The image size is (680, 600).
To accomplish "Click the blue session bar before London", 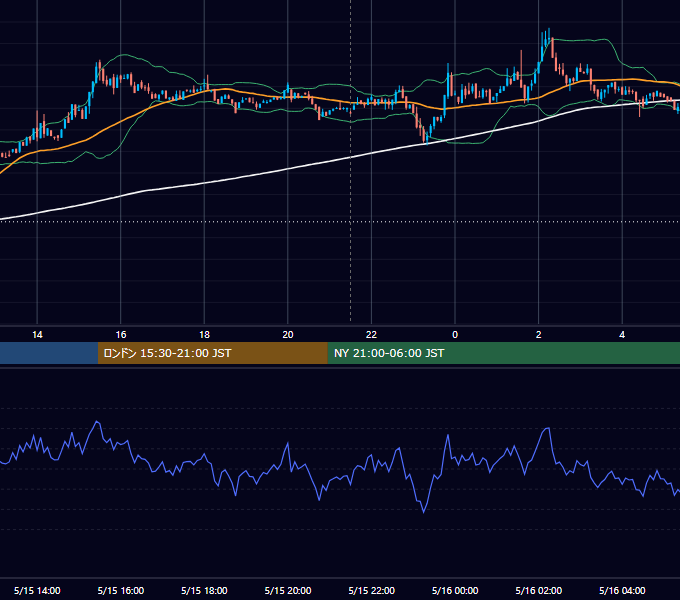I will [49, 353].
